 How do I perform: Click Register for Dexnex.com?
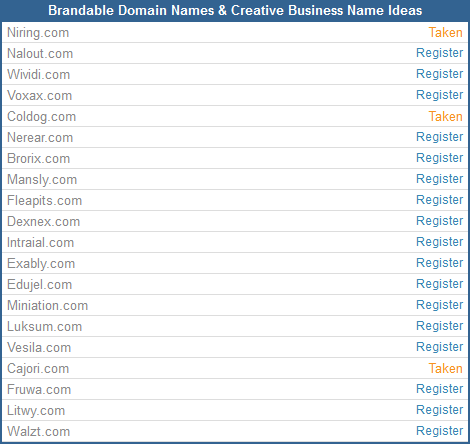(x=440, y=221)
